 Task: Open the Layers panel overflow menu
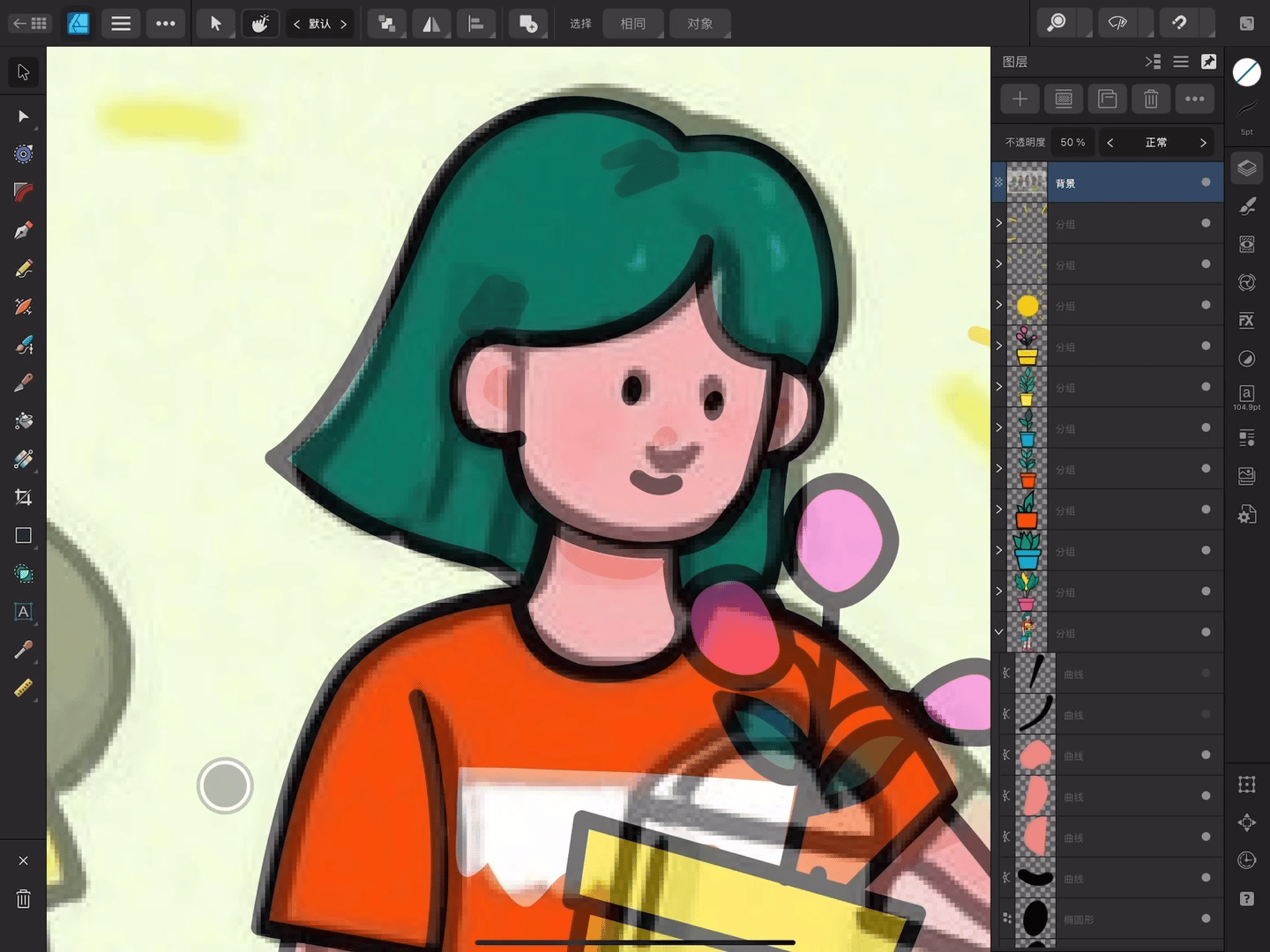click(x=1195, y=99)
